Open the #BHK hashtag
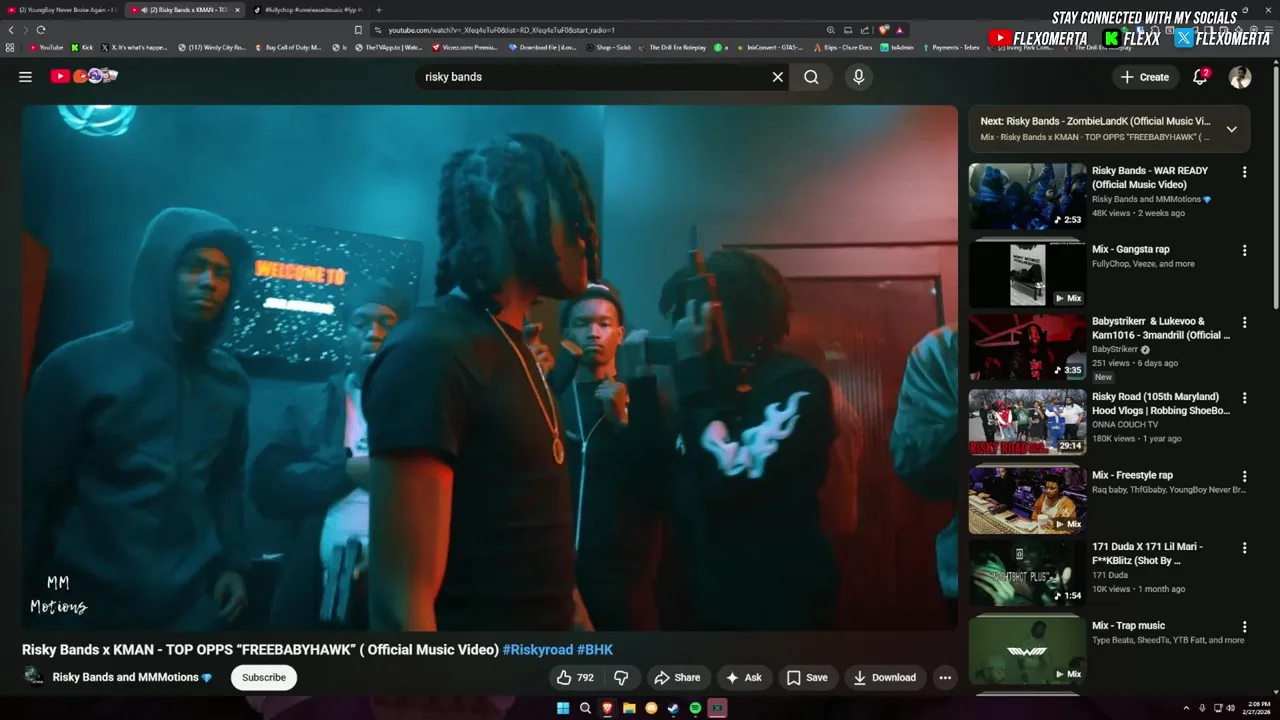The height and width of the screenshot is (720, 1280). pyautogui.click(x=595, y=649)
